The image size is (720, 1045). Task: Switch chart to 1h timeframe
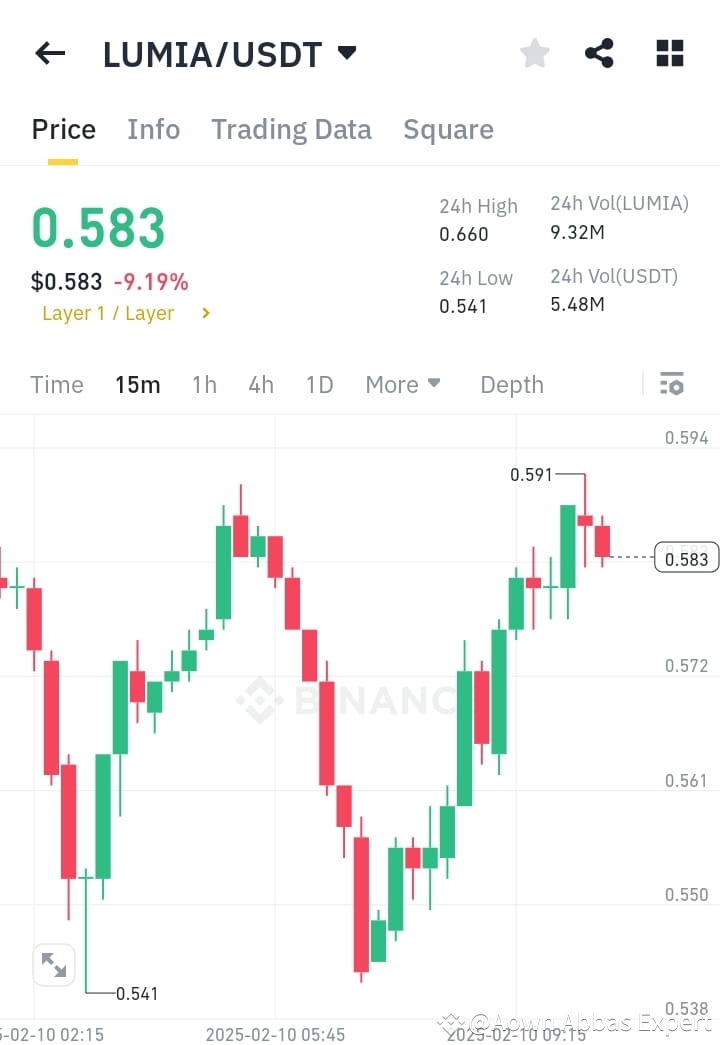(x=204, y=384)
